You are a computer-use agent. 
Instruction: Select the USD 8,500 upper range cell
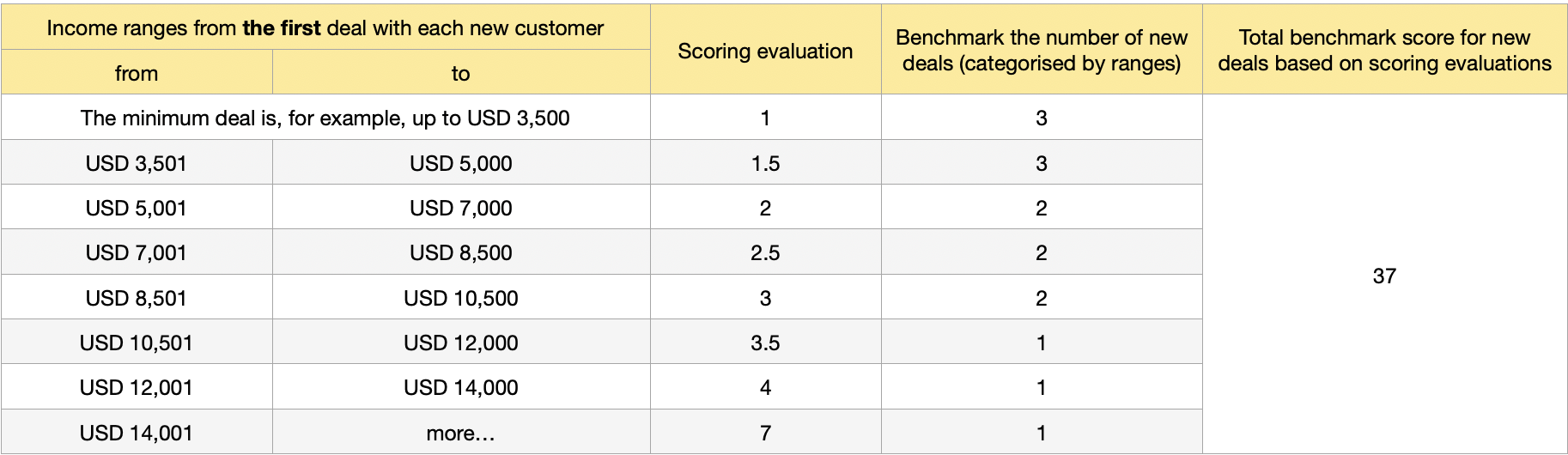click(x=460, y=253)
